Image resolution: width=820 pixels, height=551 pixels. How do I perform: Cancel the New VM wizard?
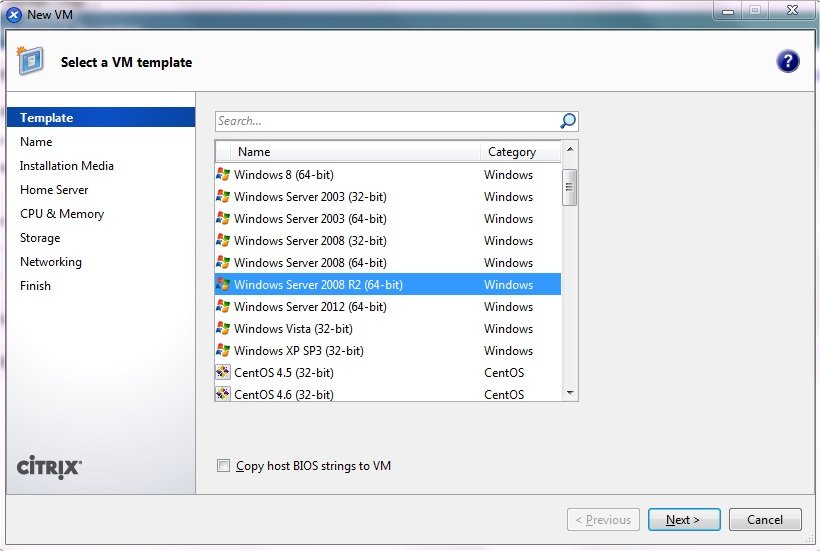[x=765, y=520]
